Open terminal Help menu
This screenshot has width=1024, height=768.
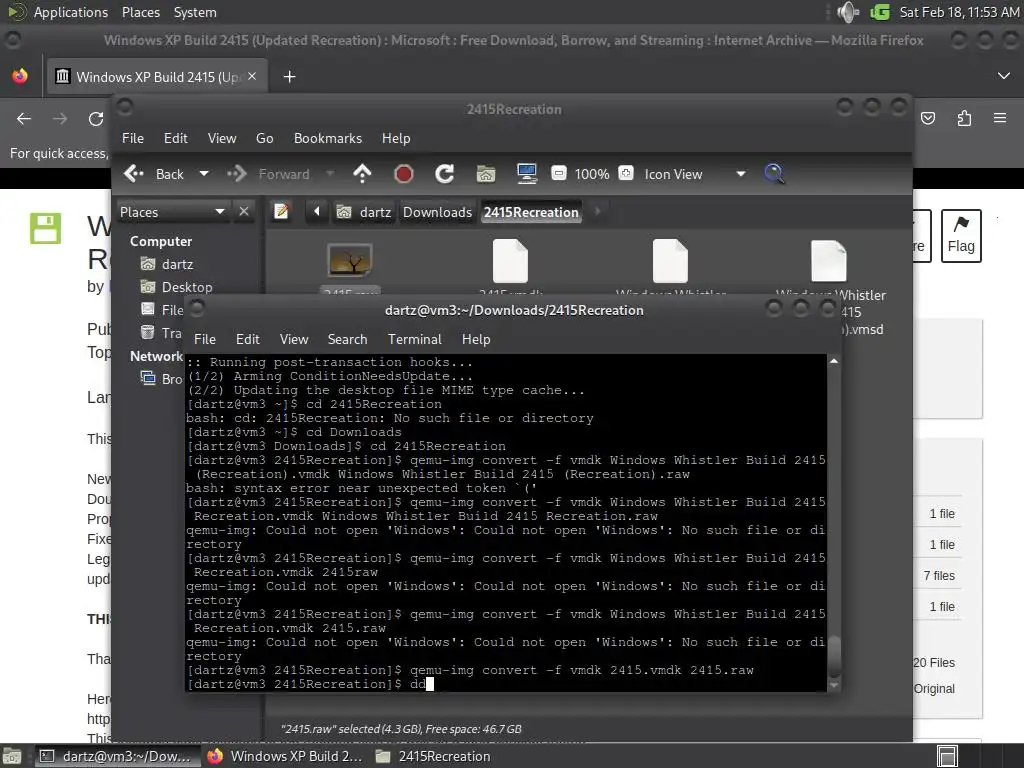click(x=476, y=339)
